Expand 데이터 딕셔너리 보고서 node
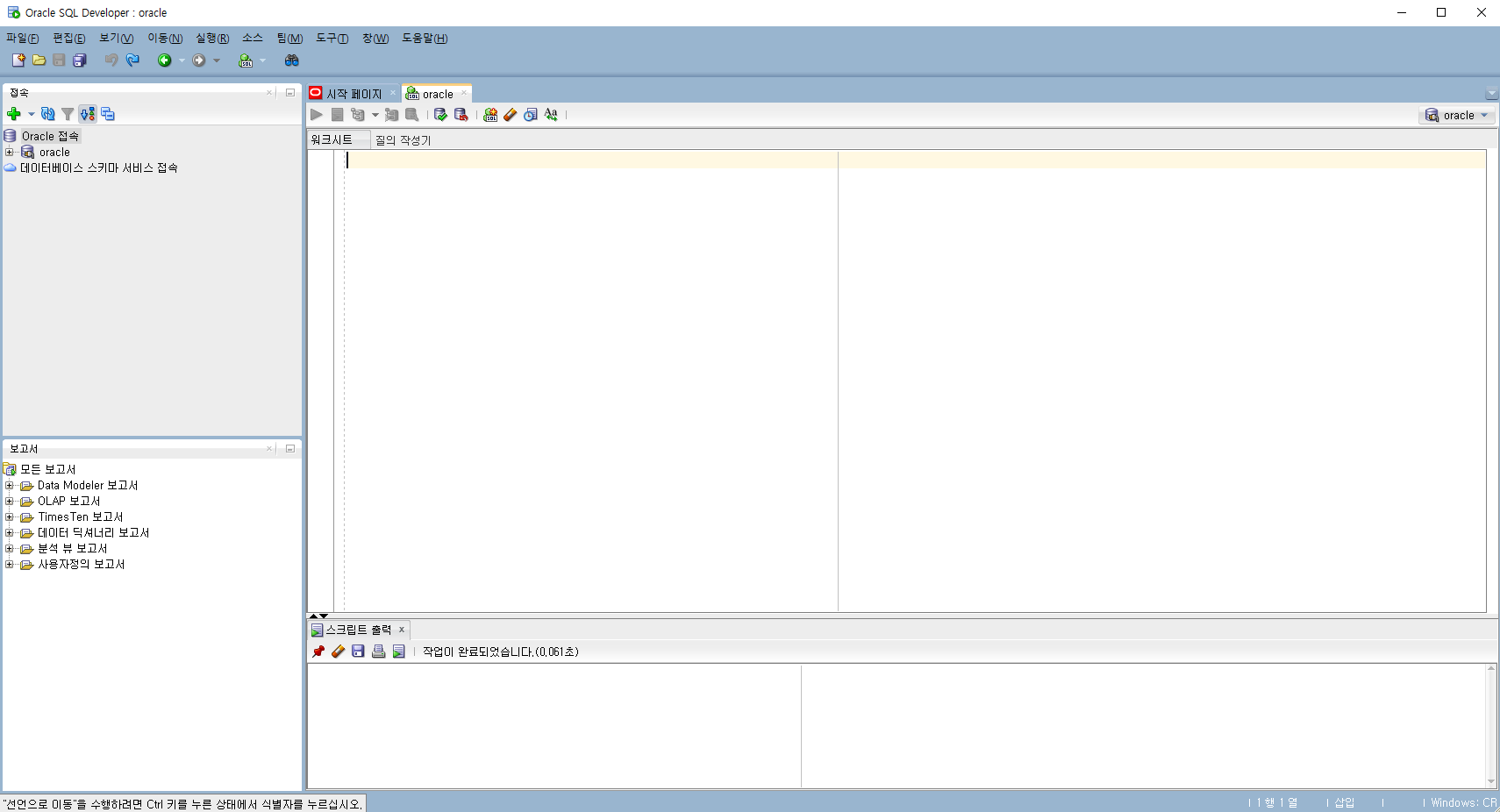Screen dimensions: 1500x812 click(x=10, y=533)
